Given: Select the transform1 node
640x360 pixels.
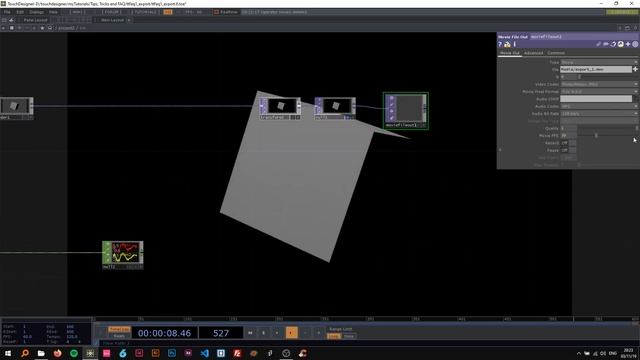Looking at the screenshot, I should [280, 108].
